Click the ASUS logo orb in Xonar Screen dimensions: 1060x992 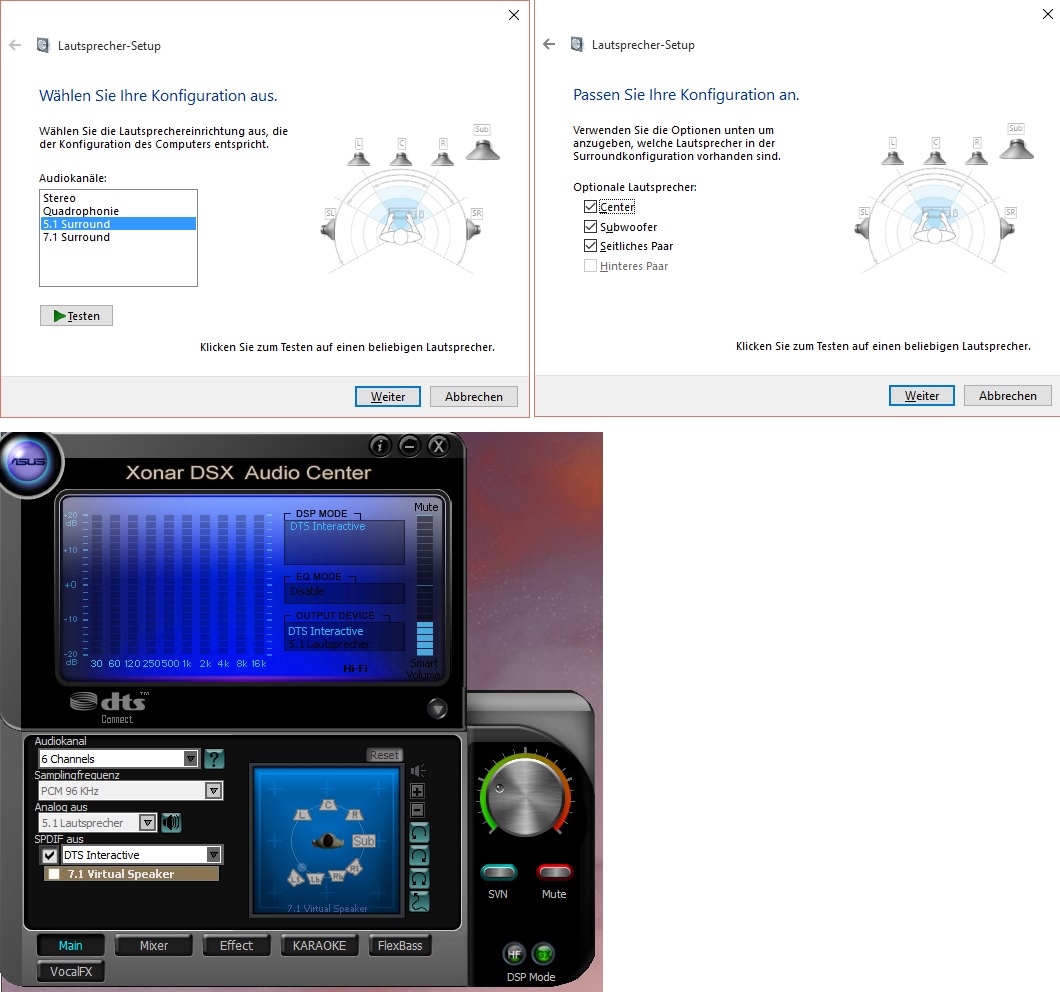tap(28, 462)
